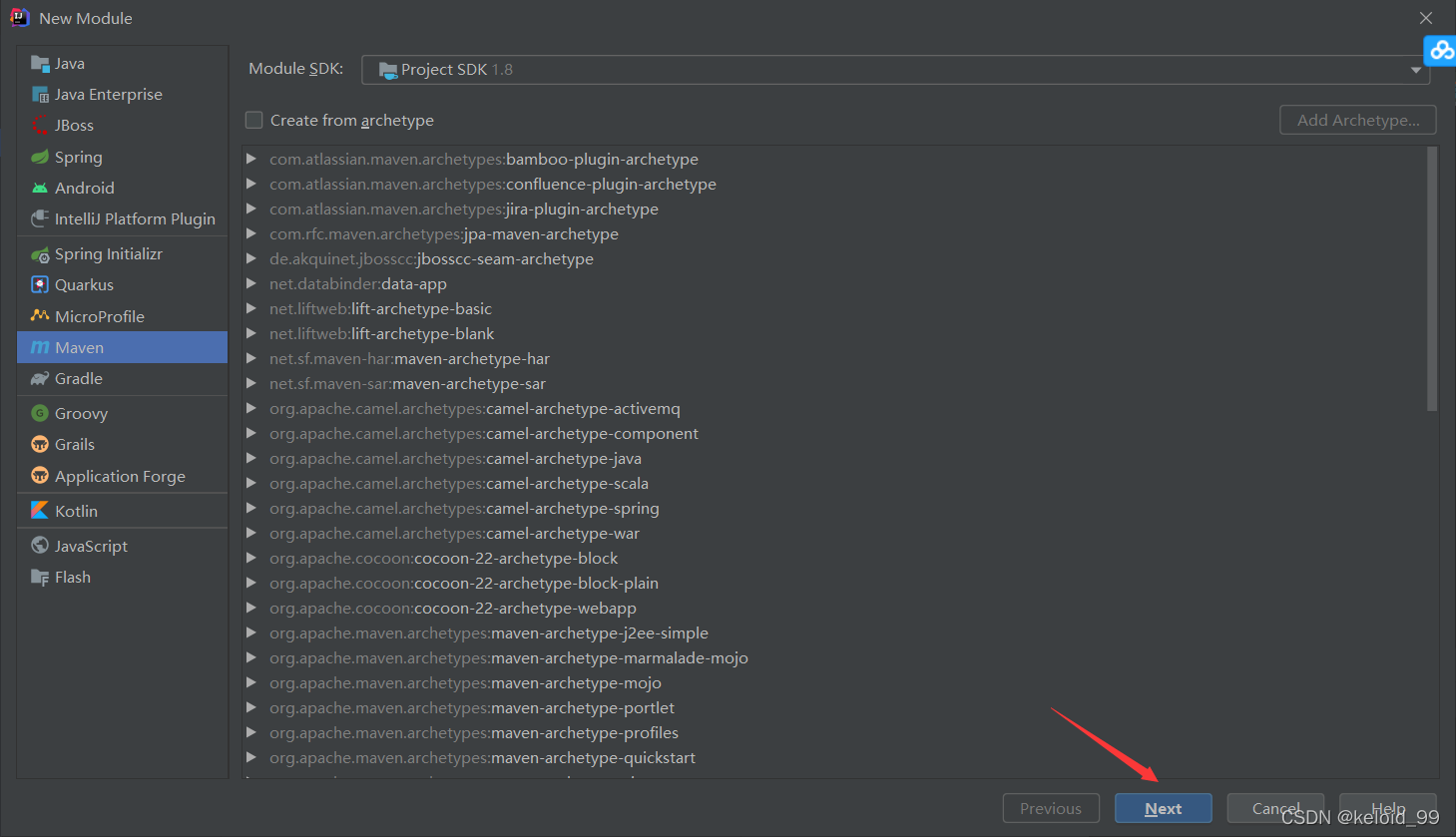Select Gradle module type
Screen dimensions: 1456x837
point(123,379)
